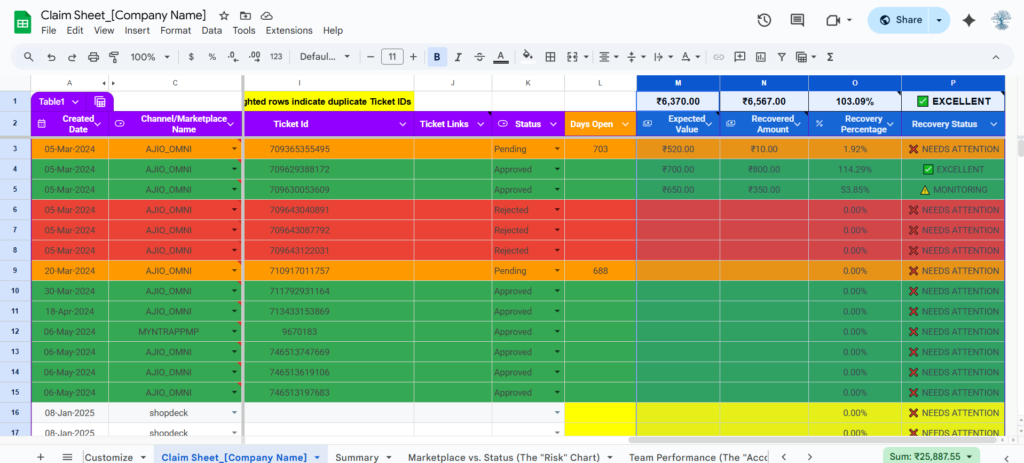Star this Claim Sheet document
Viewport: 1024px width, 463px height.
click(x=224, y=16)
